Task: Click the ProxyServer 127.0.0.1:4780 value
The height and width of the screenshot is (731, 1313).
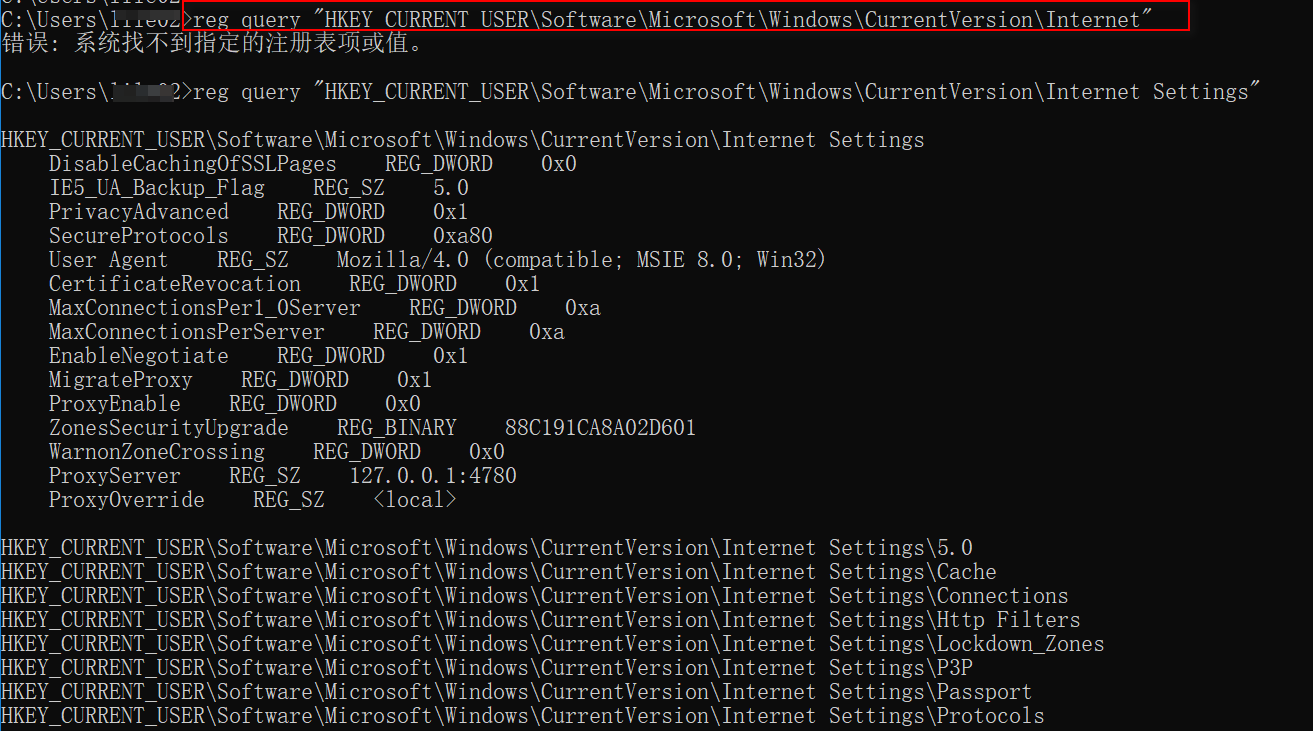Action: point(283,476)
